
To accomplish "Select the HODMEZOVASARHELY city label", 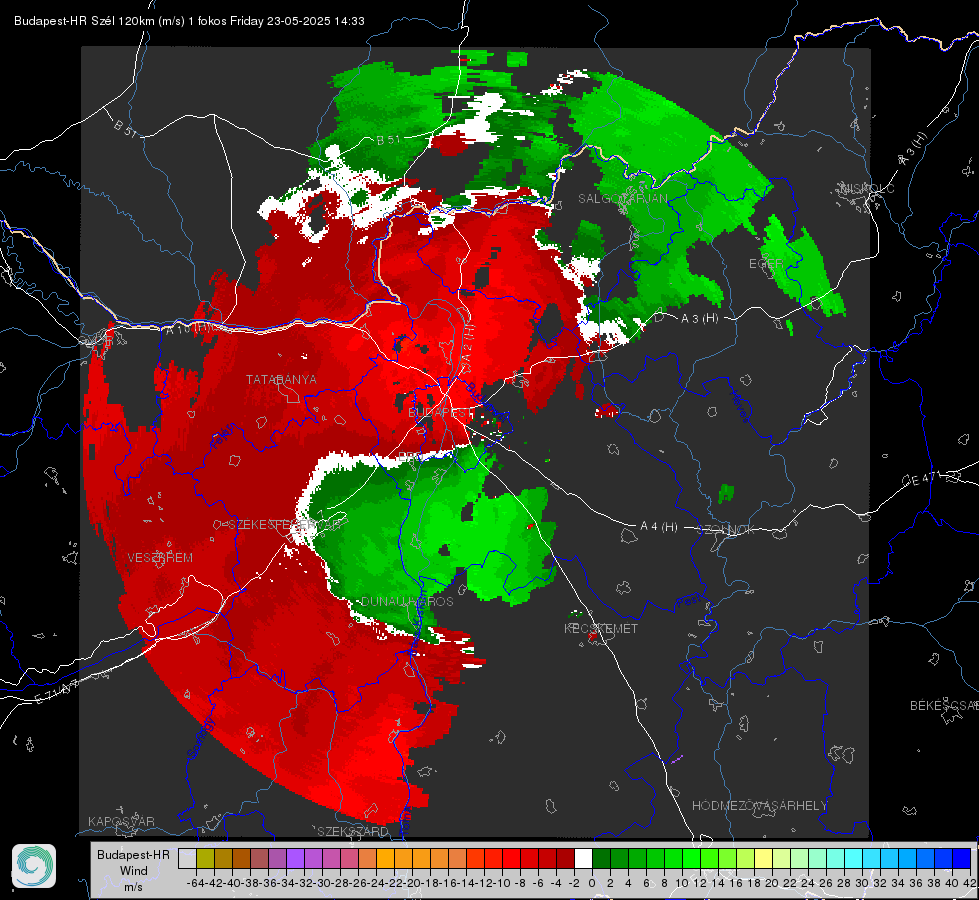I will 759,806.
